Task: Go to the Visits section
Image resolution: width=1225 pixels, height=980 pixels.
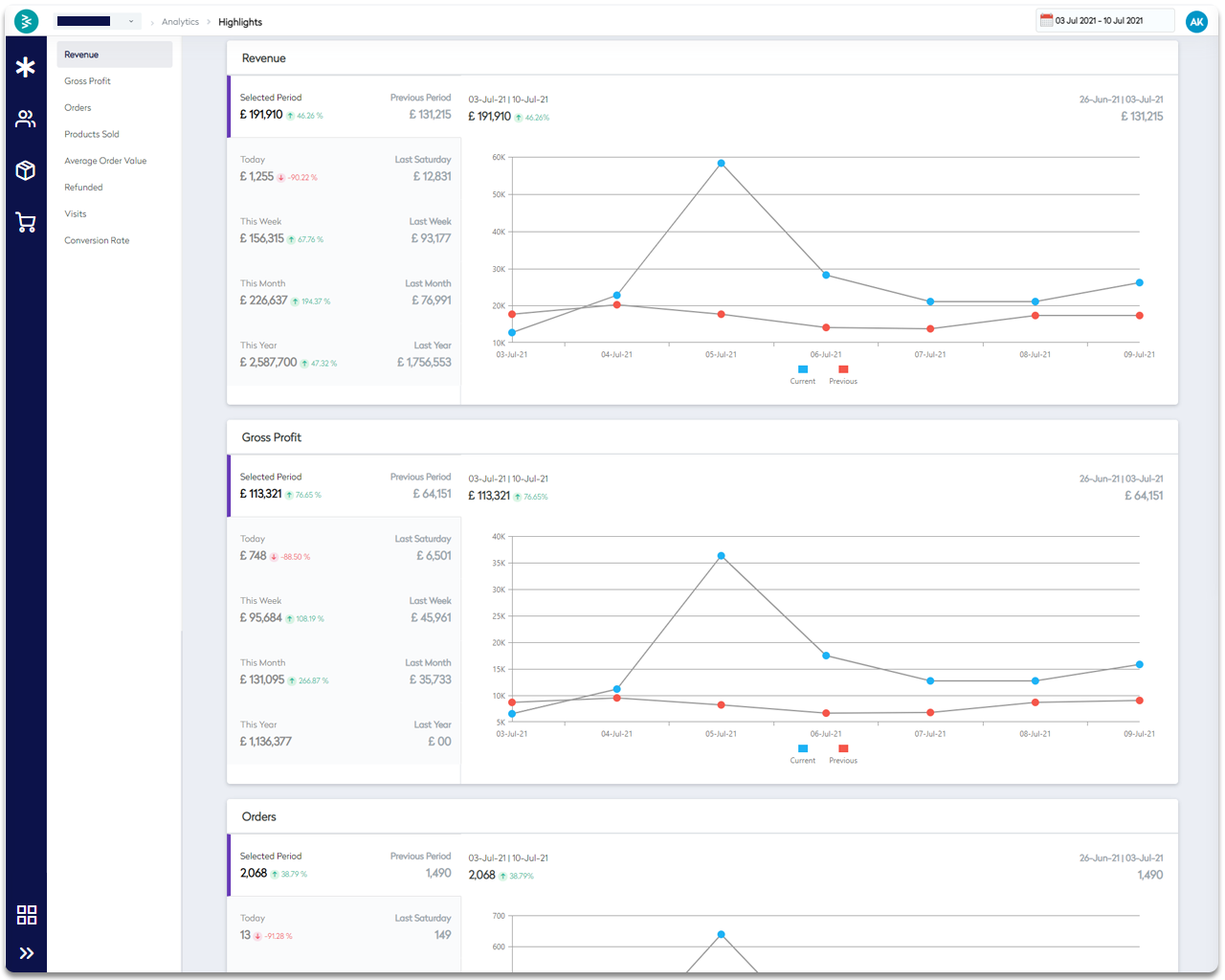Action: tap(76, 213)
